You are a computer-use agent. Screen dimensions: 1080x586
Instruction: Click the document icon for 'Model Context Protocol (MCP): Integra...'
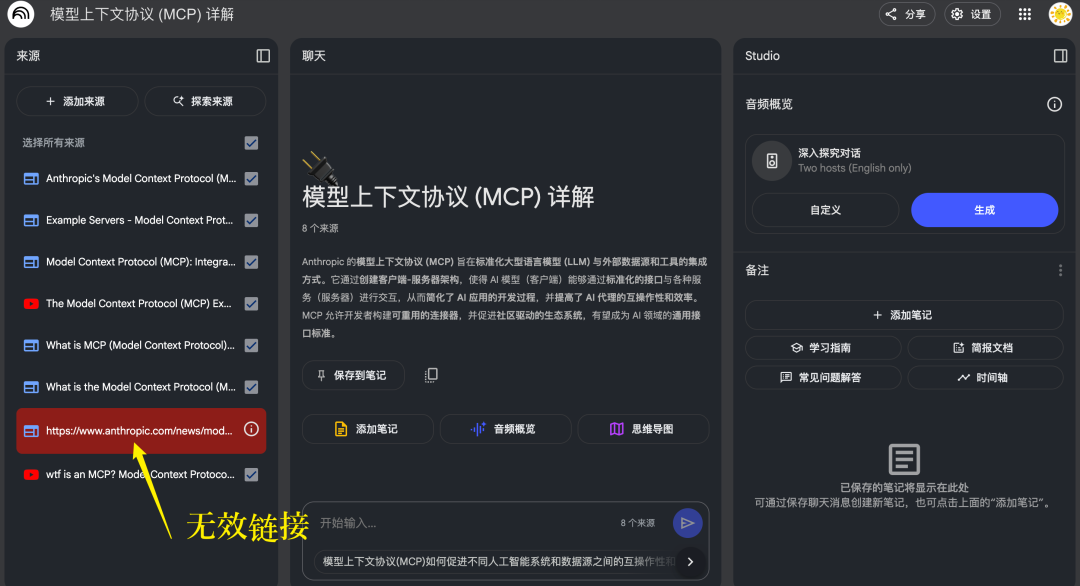31,262
